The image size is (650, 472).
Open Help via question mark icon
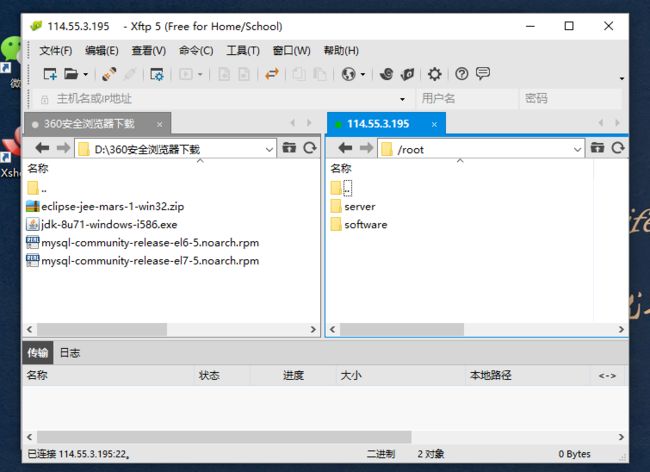click(x=461, y=74)
